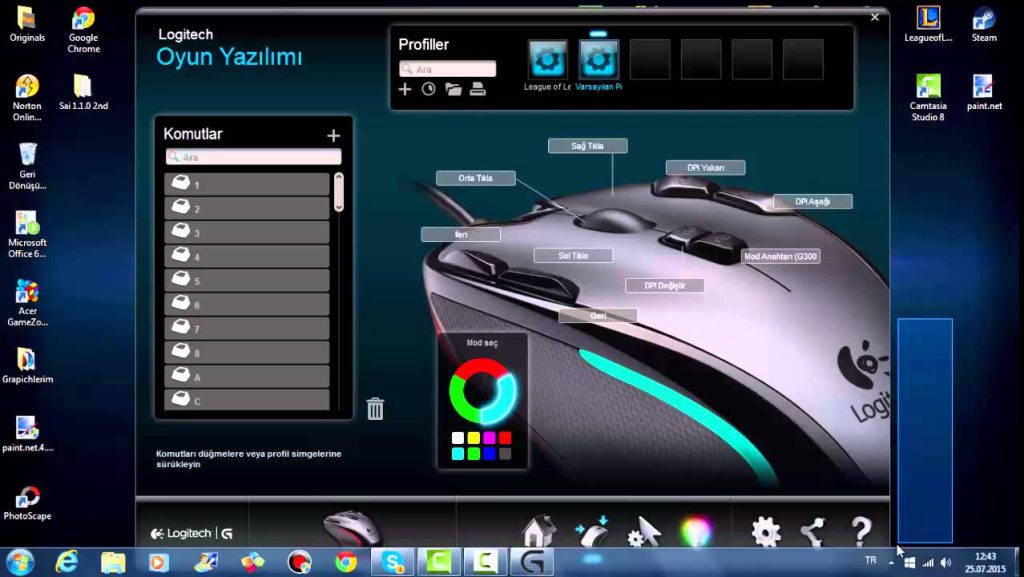
Task: Click the scan for games clock icon
Action: click(x=428, y=89)
